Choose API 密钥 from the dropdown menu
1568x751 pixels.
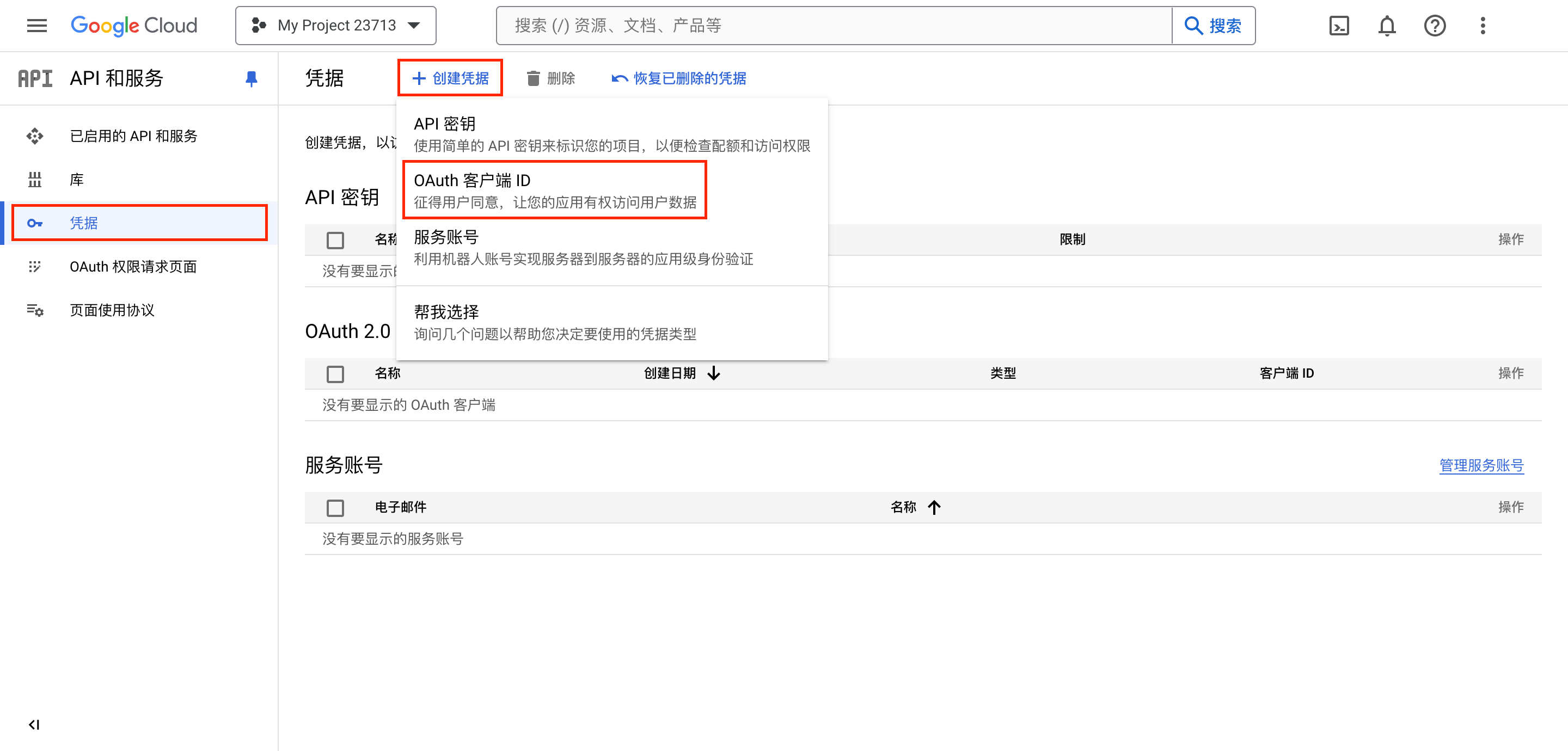(x=612, y=134)
